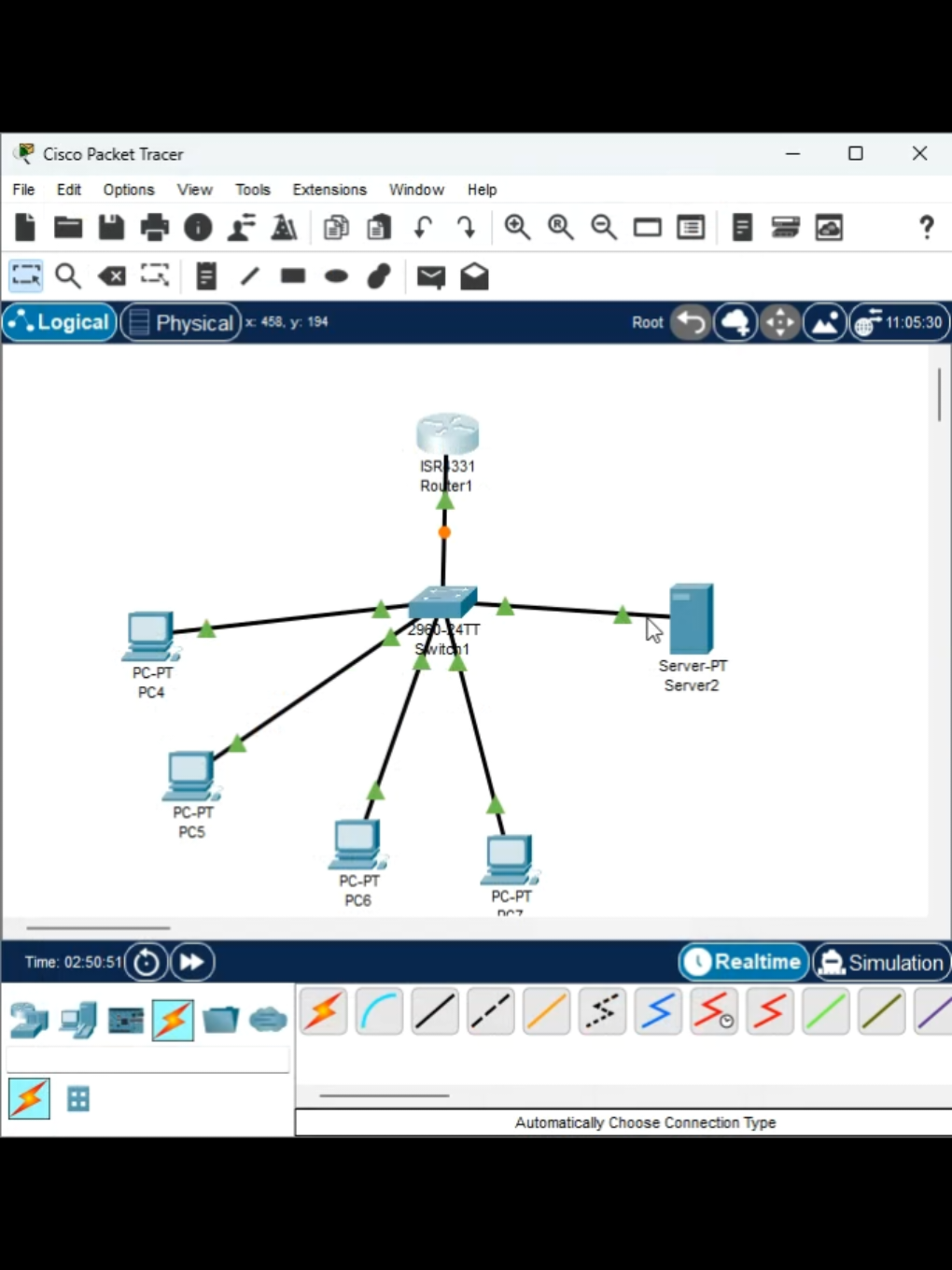Select the Draw Ellipse tool
This screenshot has height=1270, width=952.
pos(335,276)
